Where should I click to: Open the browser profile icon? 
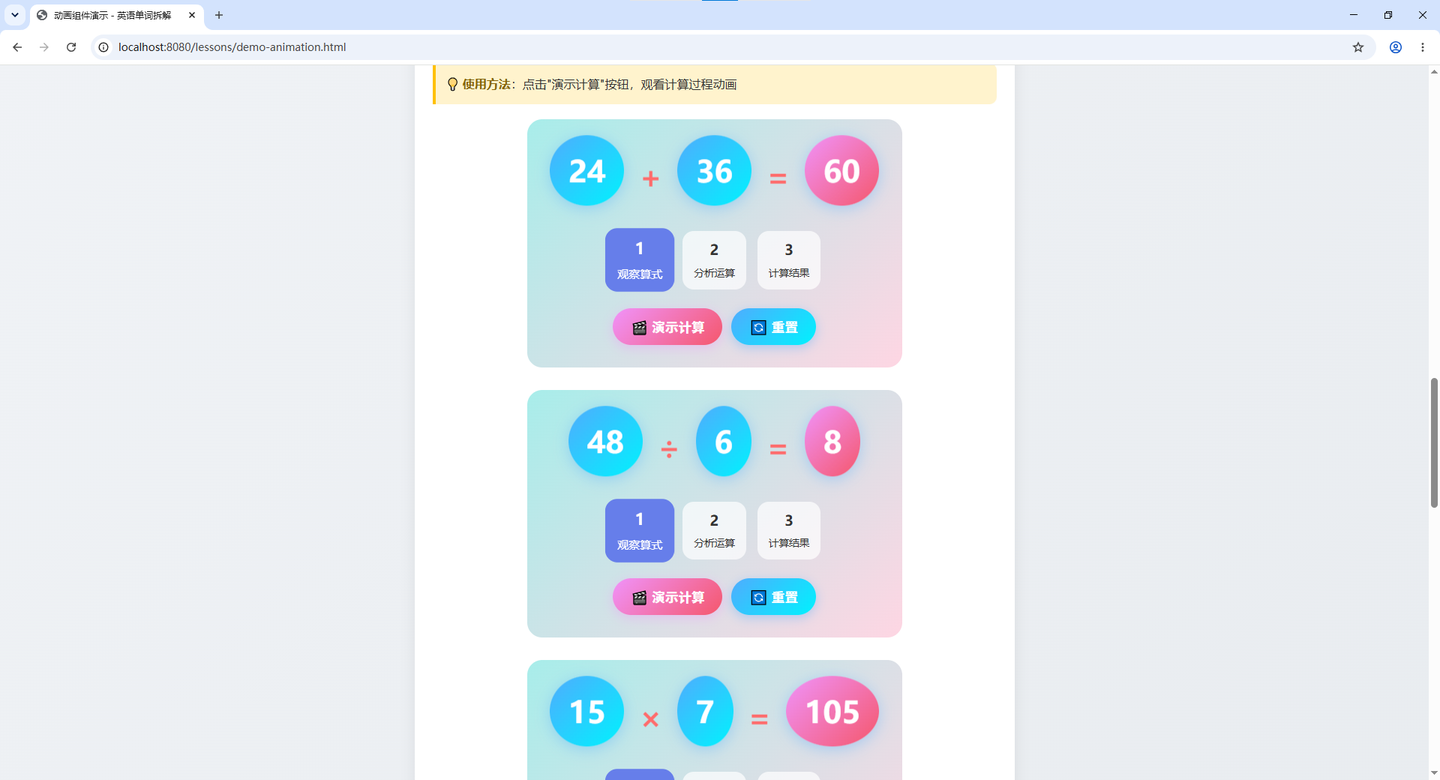pos(1396,47)
